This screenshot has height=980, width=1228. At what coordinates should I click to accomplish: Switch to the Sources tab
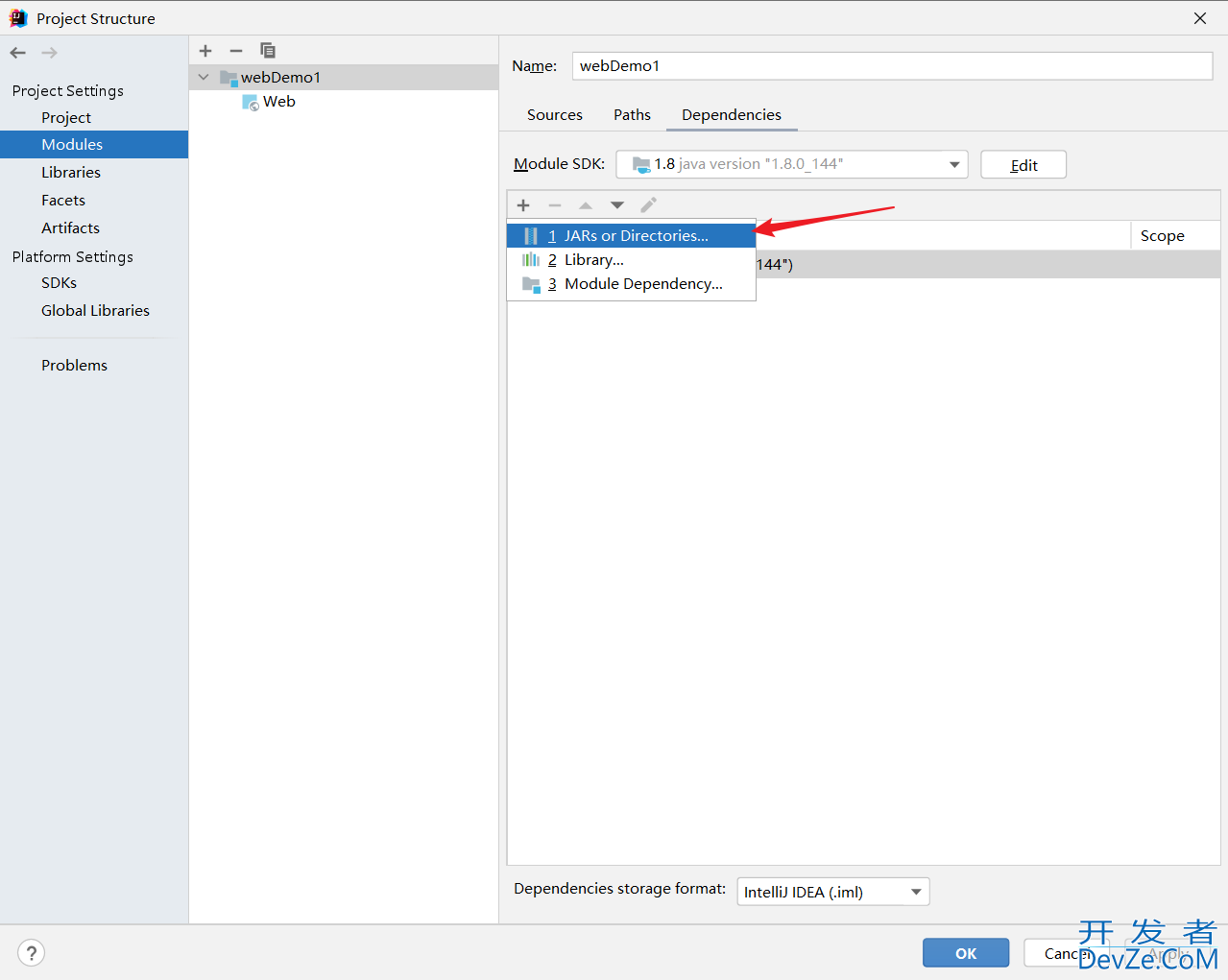click(555, 115)
